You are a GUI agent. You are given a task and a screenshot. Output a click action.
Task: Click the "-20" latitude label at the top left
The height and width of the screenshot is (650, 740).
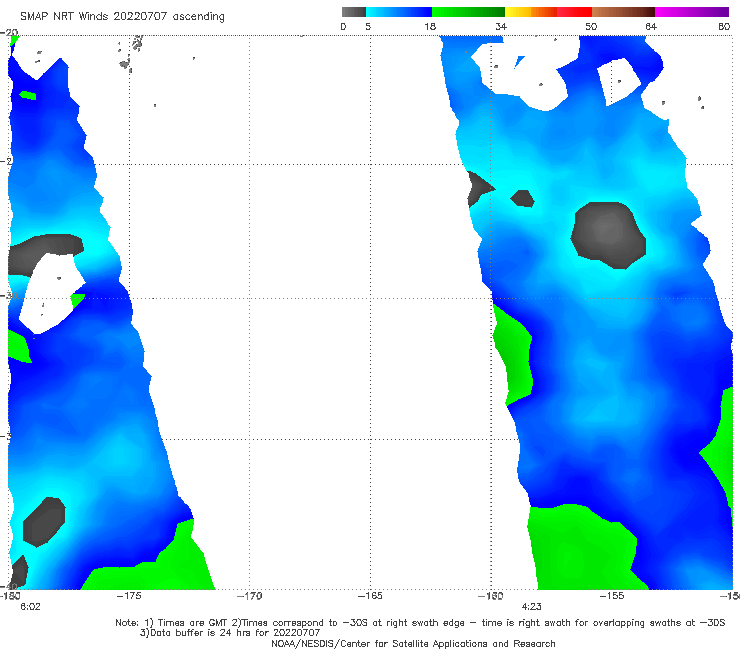[9, 33]
